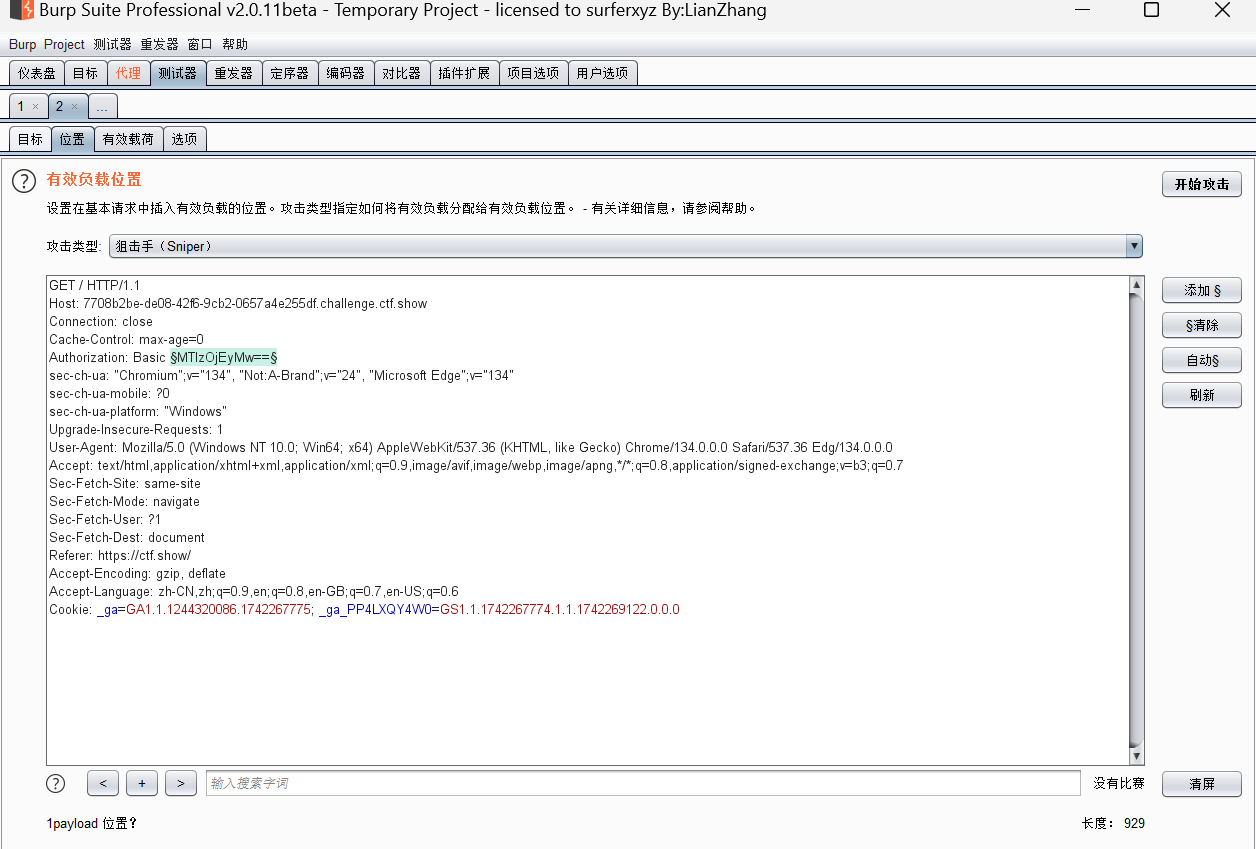Select the 测试器 main tab
Screen dimensions: 1256x849
click(x=177, y=73)
